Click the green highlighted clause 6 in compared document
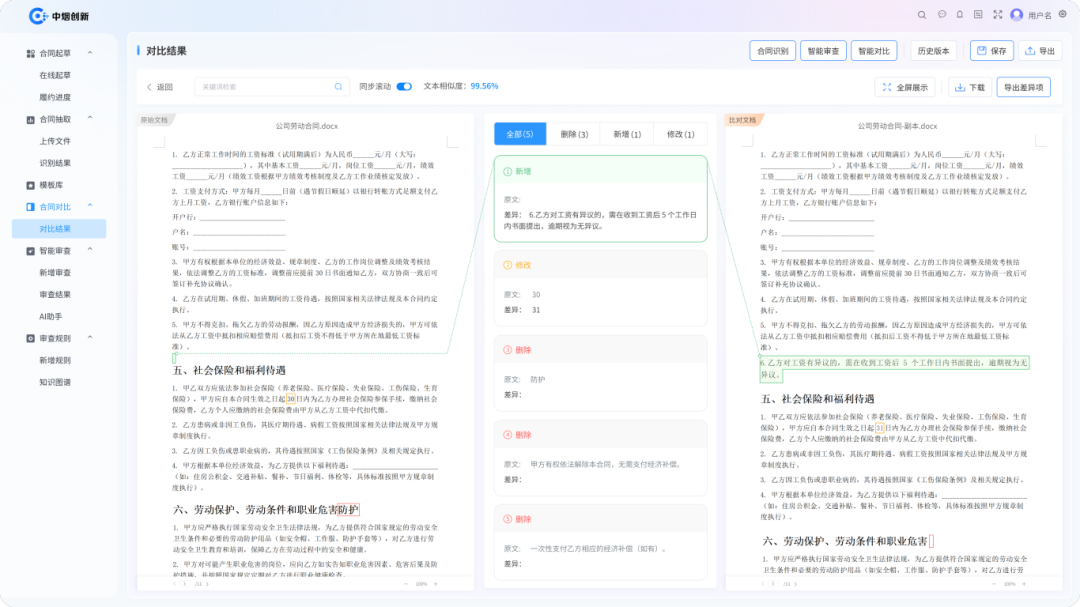1080x607 pixels. tap(894, 369)
